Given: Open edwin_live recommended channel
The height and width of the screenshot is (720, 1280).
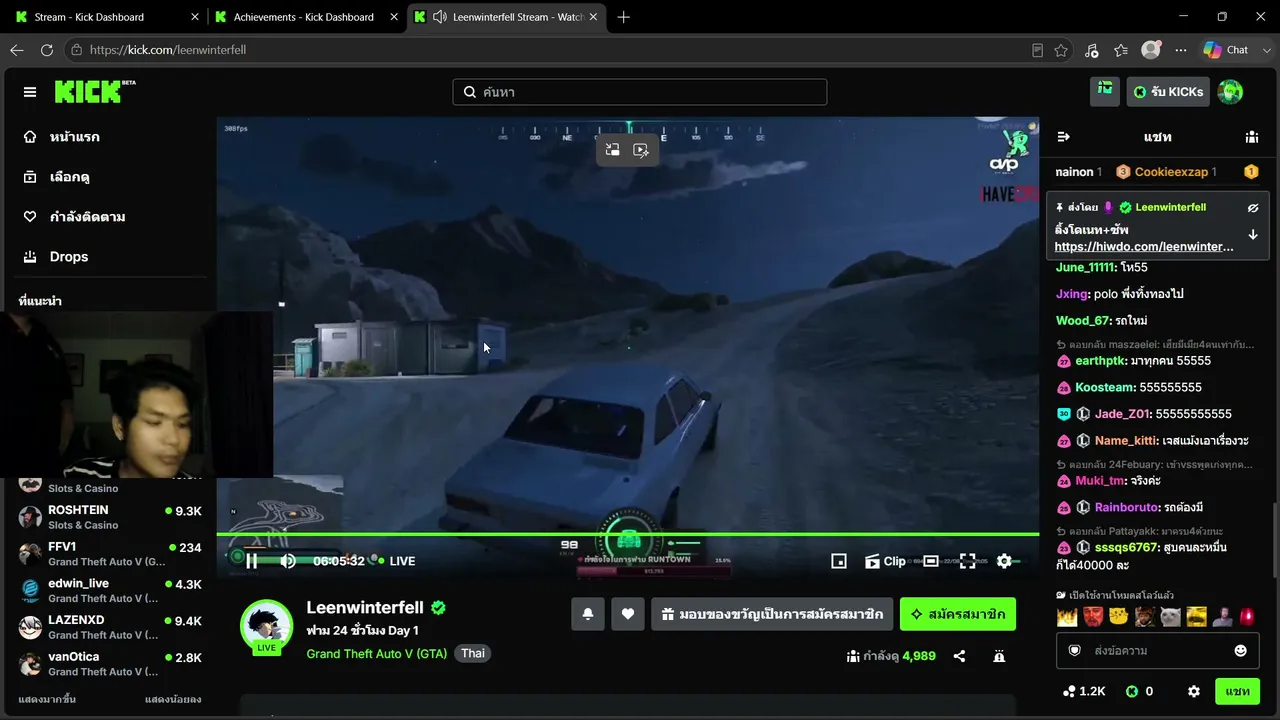Looking at the screenshot, I should (109, 591).
